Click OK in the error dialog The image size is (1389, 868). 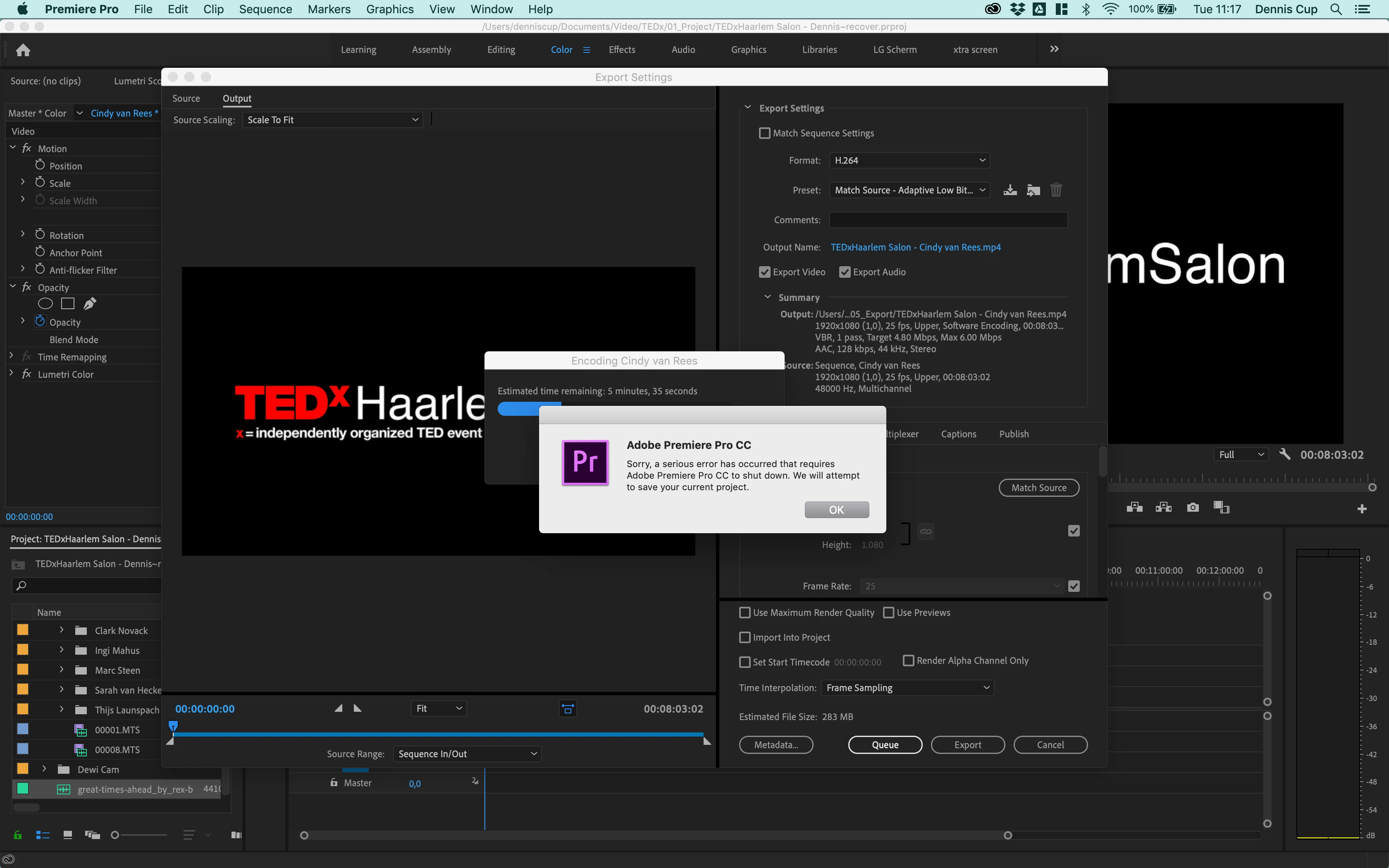coord(836,510)
